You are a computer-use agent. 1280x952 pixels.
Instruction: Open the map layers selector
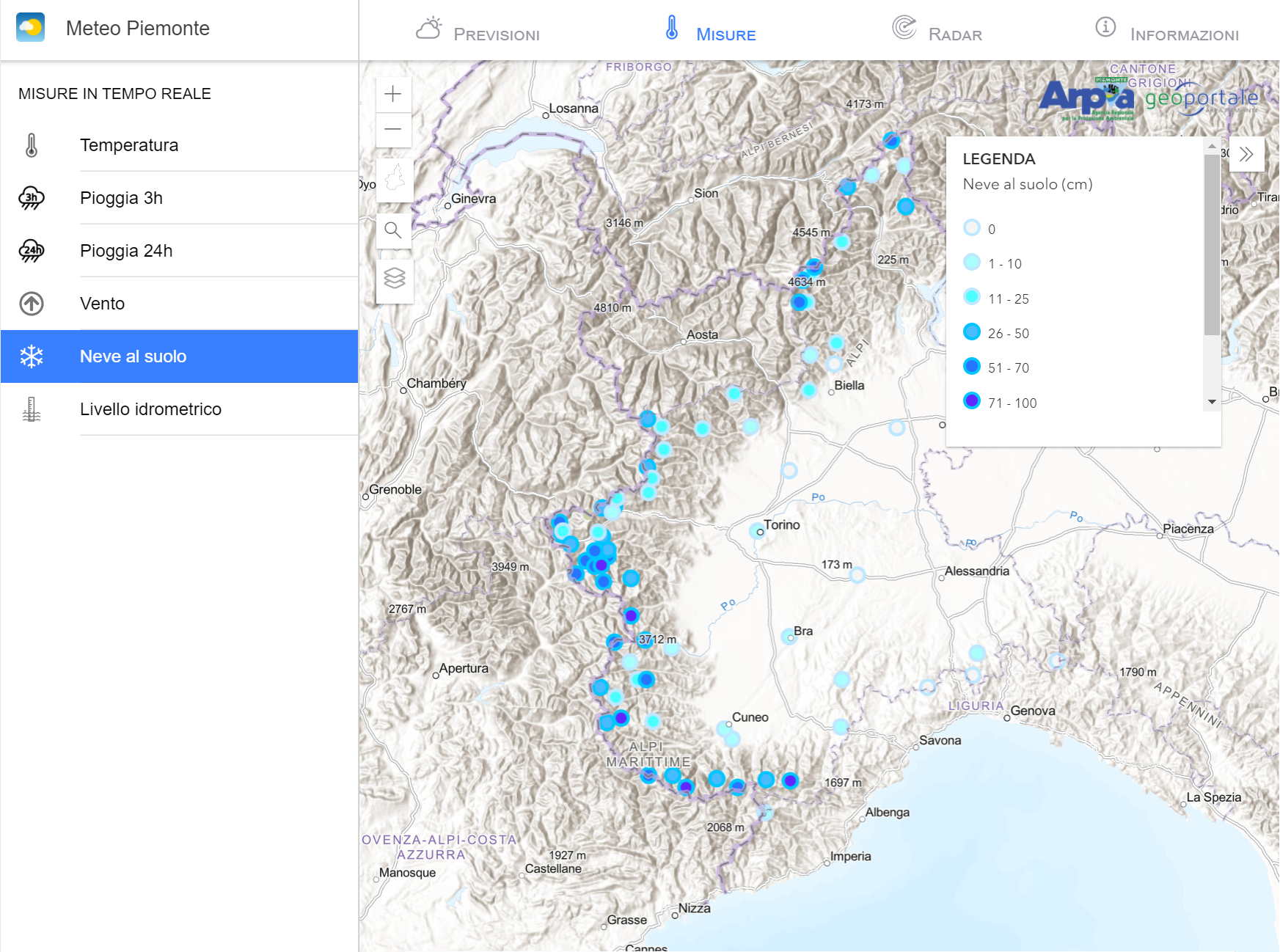click(395, 279)
